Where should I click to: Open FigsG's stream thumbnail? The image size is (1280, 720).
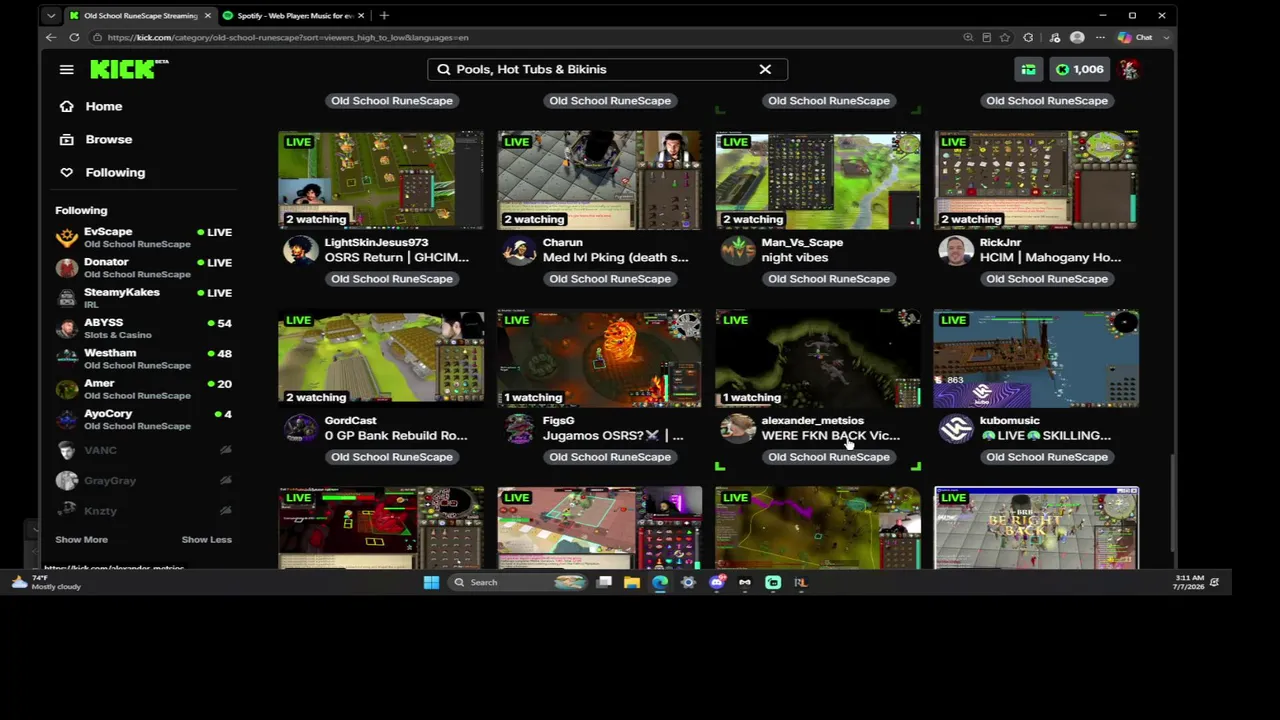tap(599, 358)
